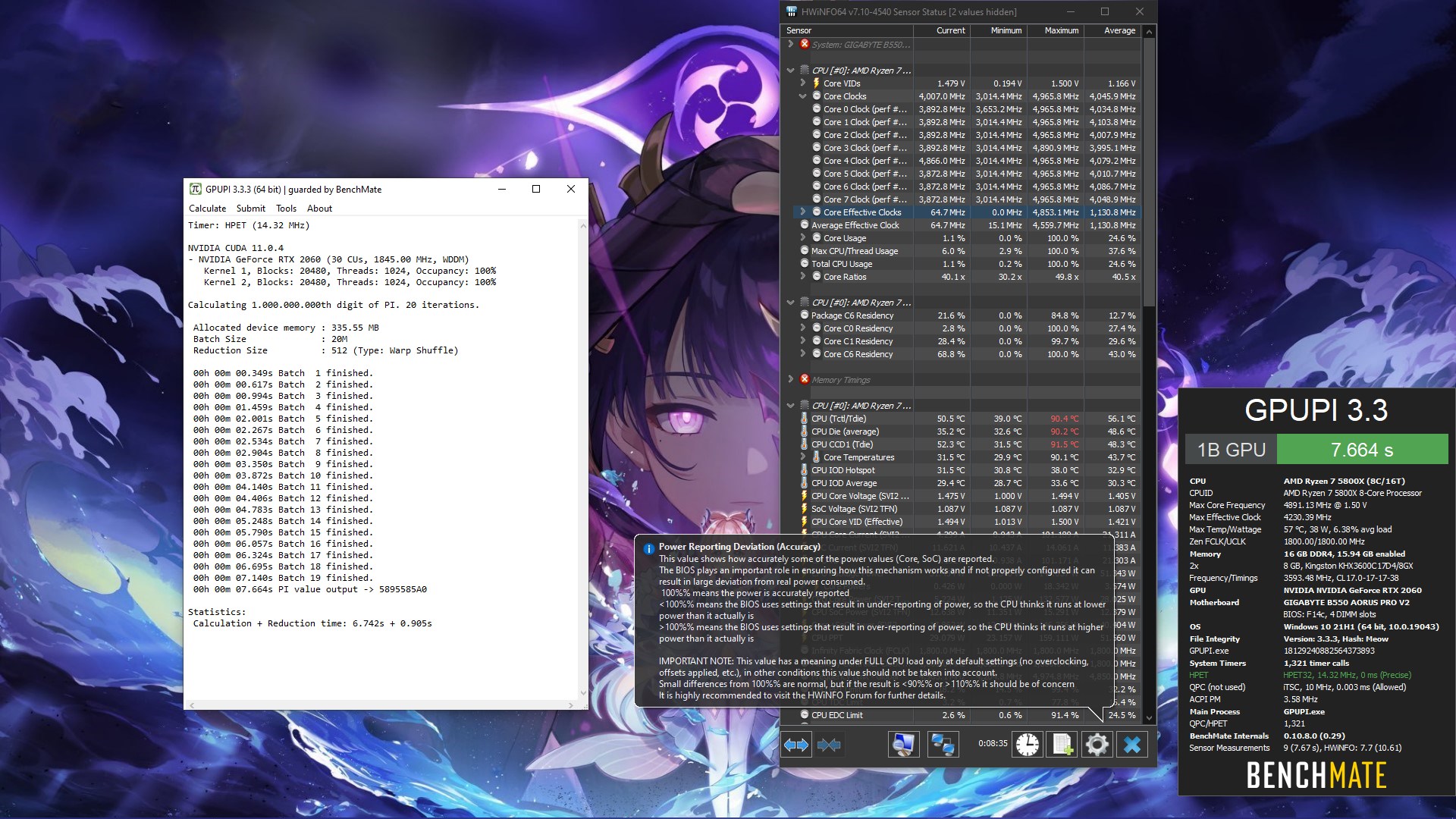
Task: Expand Core Usage tree node
Action: 803,238
